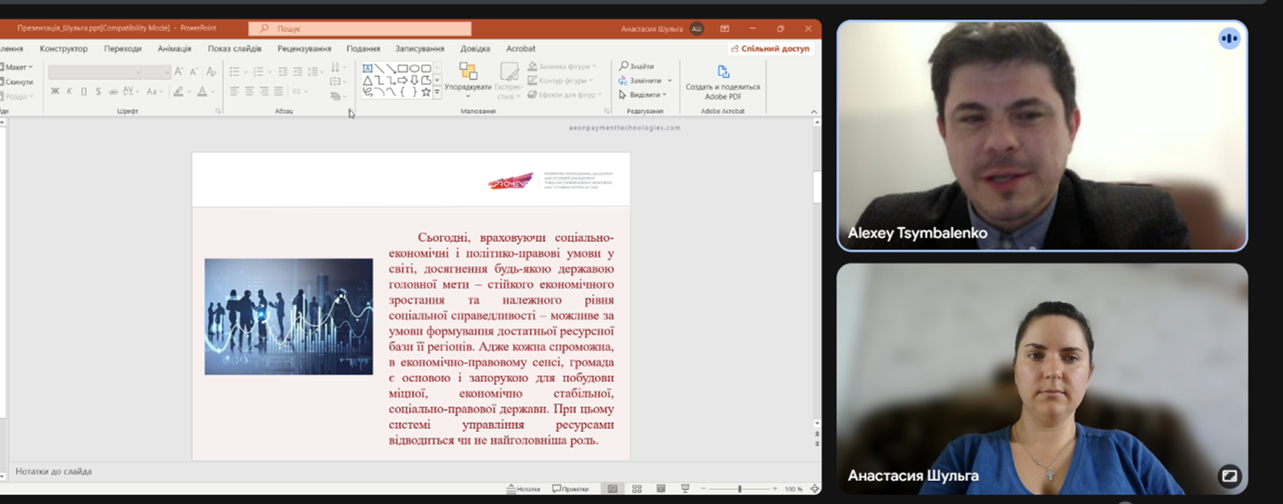Screen dimensions: 1283x504
Task: Open the Примітки comments pane
Action: (x=570, y=489)
